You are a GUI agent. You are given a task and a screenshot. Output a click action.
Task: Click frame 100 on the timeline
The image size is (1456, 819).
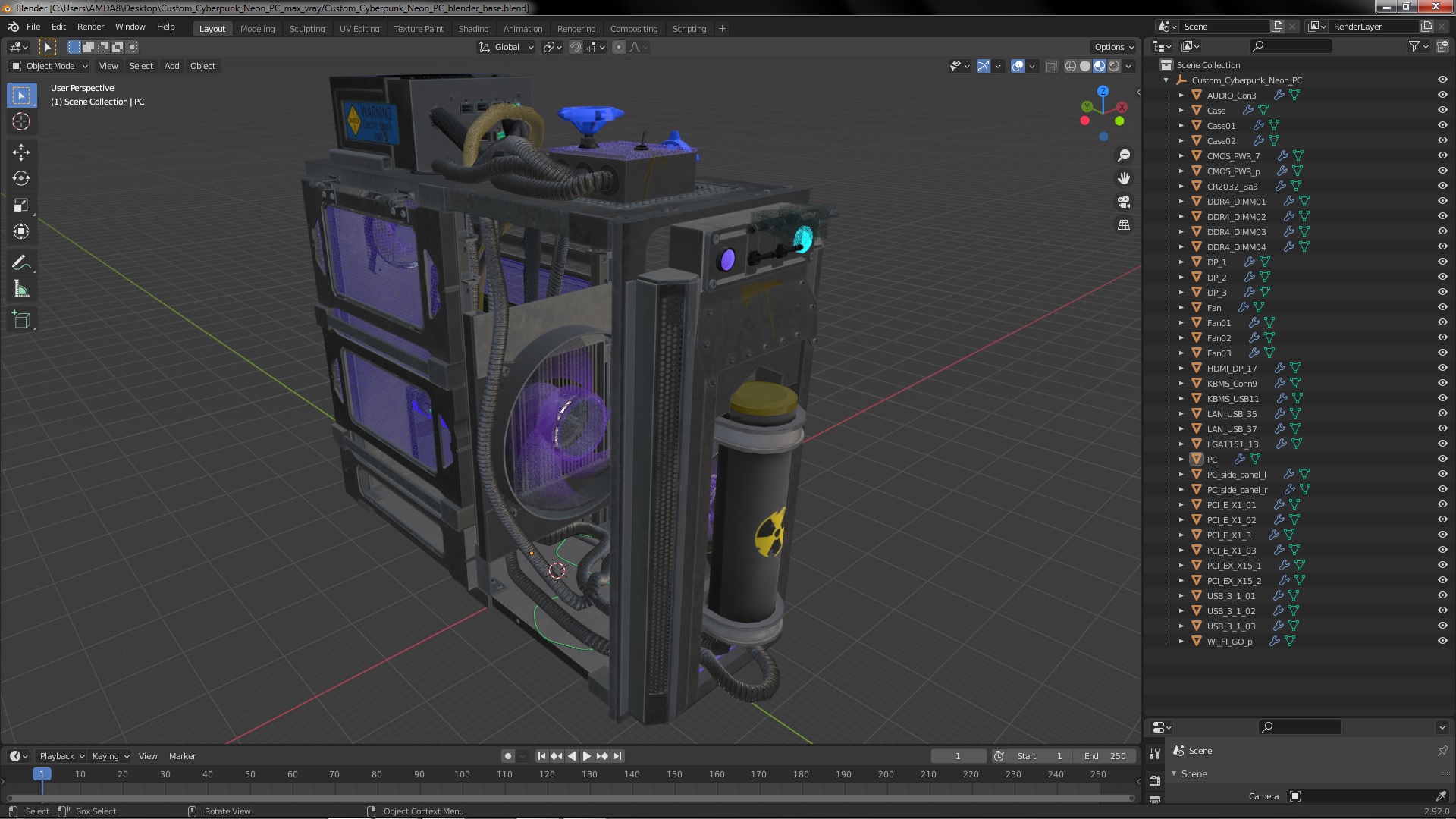pyautogui.click(x=462, y=775)
